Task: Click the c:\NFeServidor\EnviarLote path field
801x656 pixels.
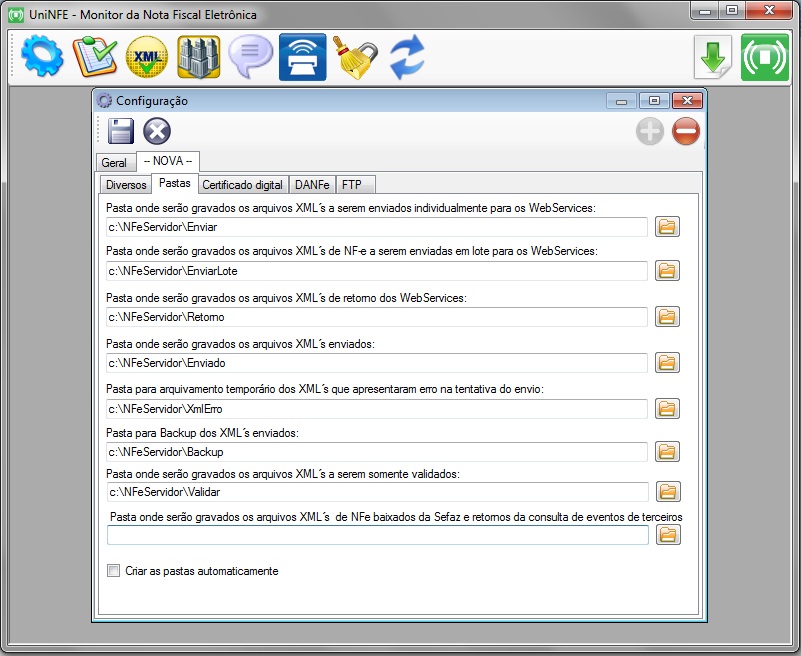Action: pos(377,271)
